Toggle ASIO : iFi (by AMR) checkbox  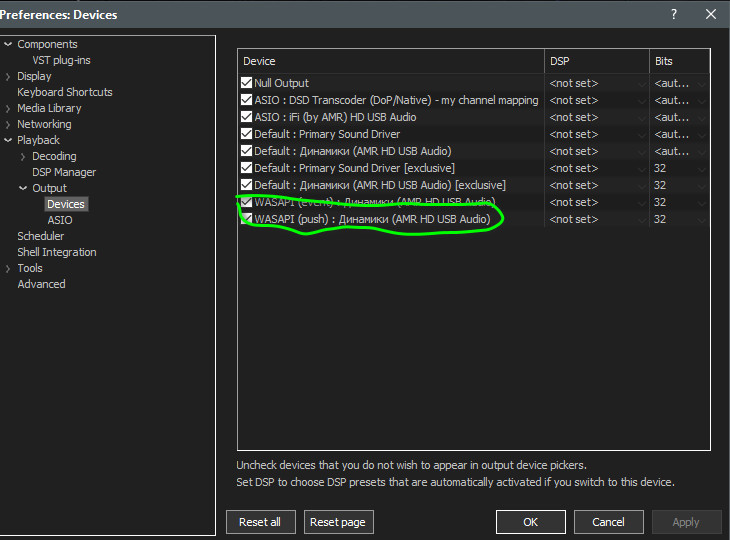246,117
